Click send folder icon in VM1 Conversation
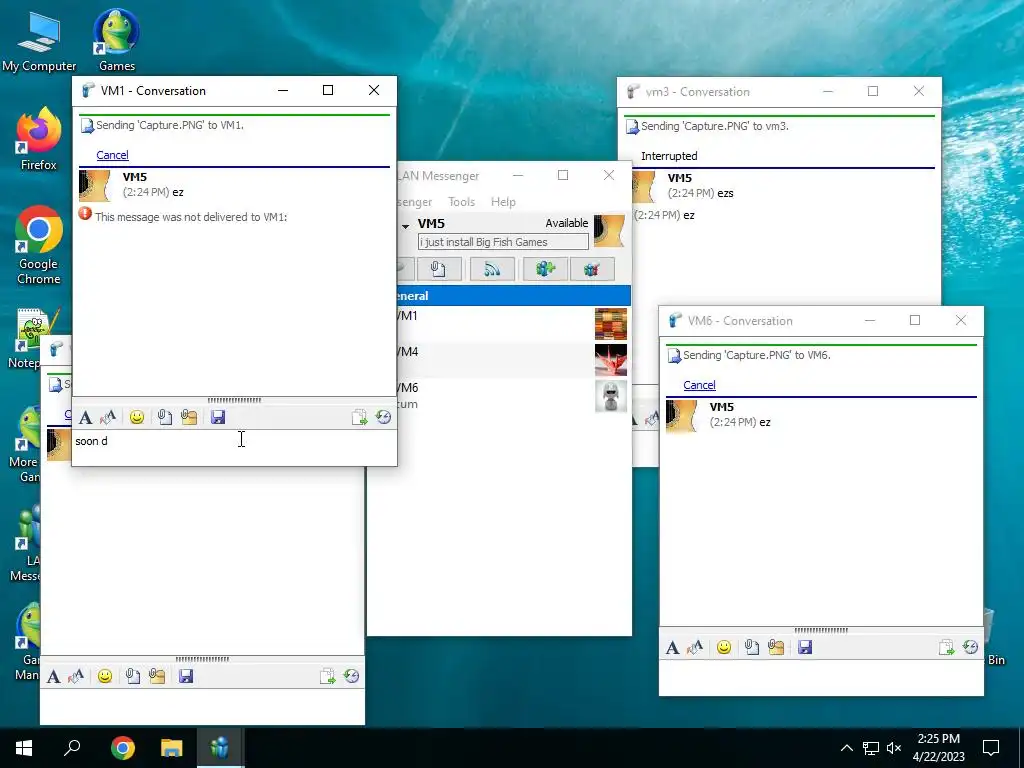Viewport: 1024px width, 768px height. 189,417
